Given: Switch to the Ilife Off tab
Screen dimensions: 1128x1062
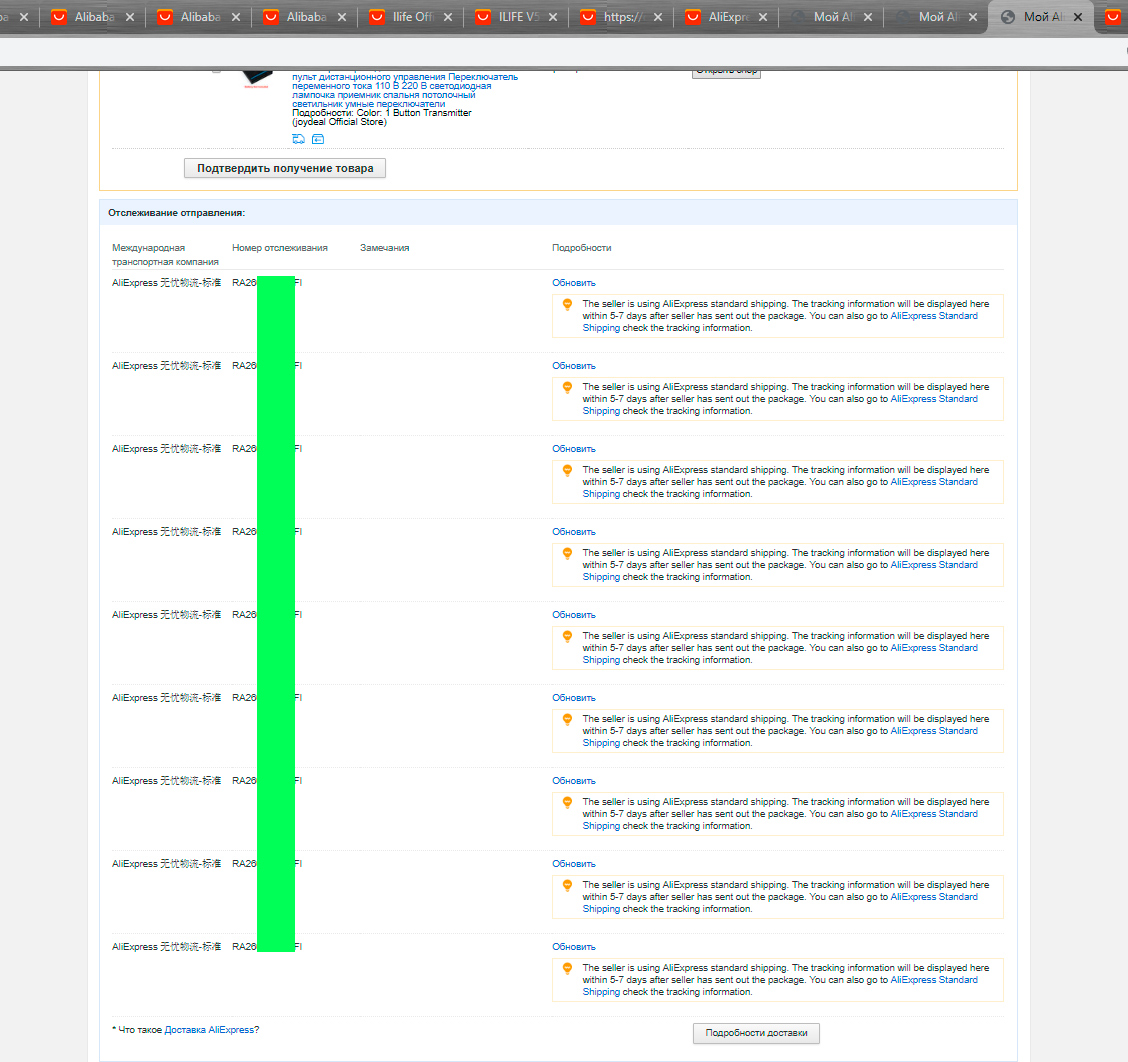Looking at the screenshot, I should pos(411,17).
